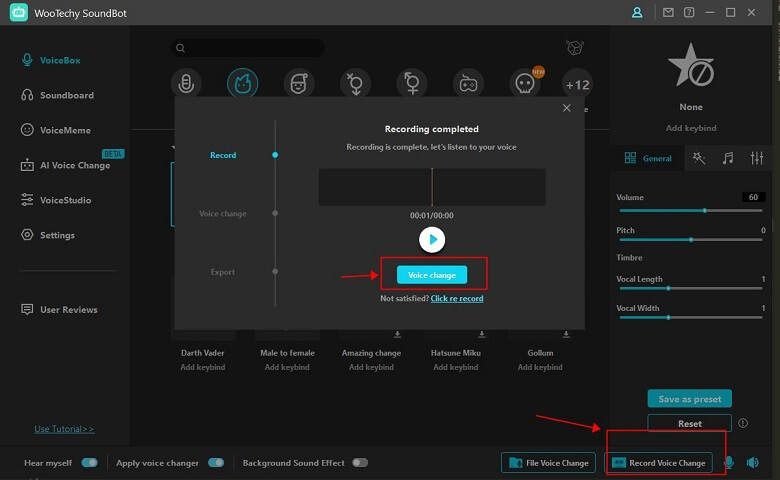Image resolution: width=780 pixels, height=480 pixels.
Task: Close the recording completed dialog
Action: pos(567,108)
